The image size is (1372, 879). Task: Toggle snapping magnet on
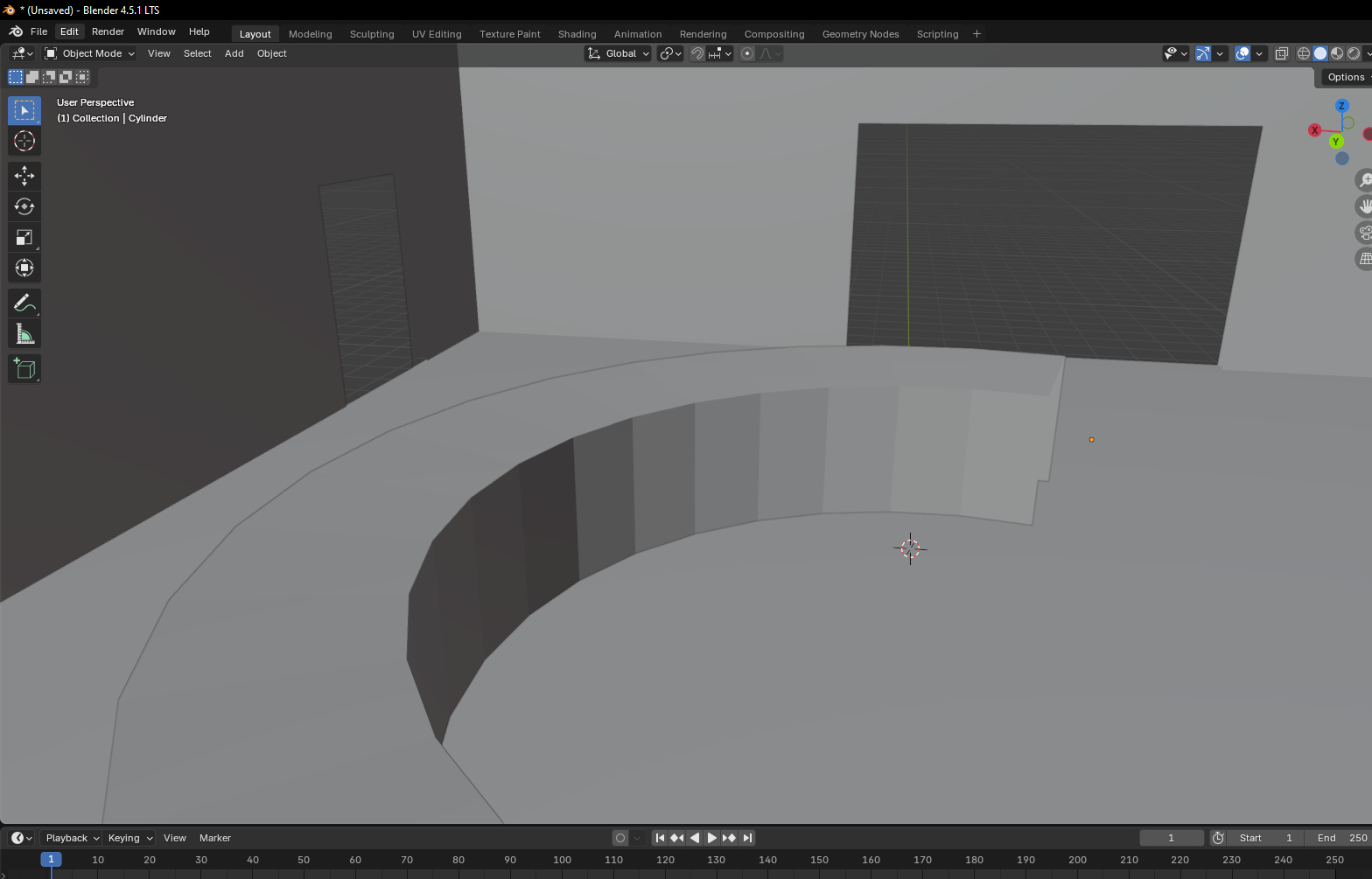[696, 53]
